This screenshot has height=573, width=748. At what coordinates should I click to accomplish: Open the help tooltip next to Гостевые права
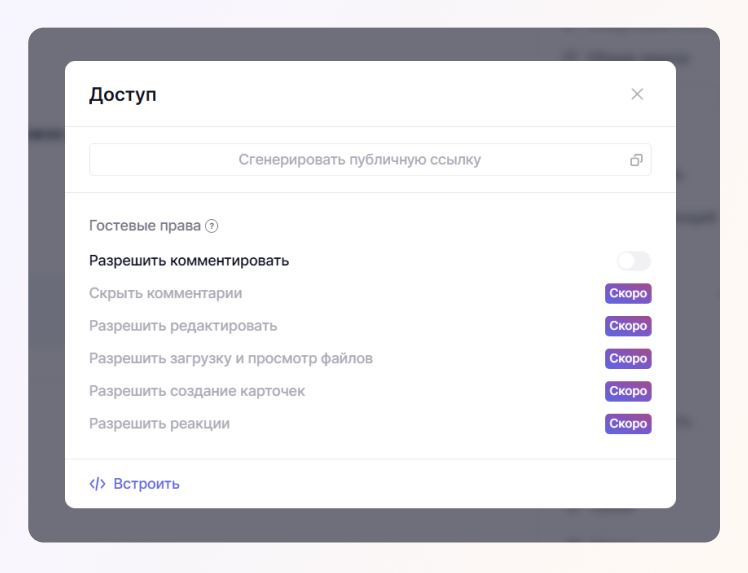coord(211,226)
